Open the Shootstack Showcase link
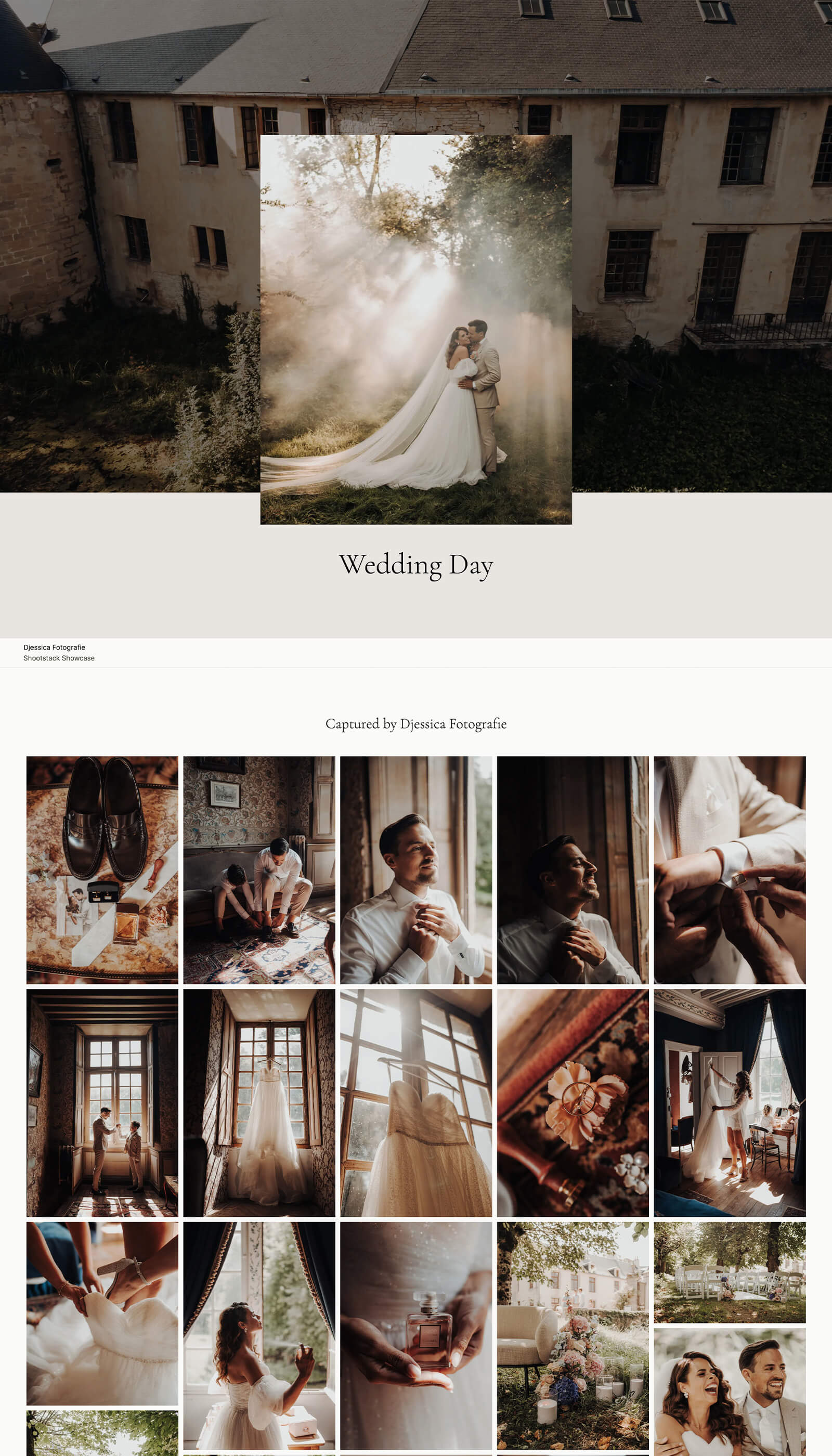This screenshot has width=832, height=1456. 59,658
